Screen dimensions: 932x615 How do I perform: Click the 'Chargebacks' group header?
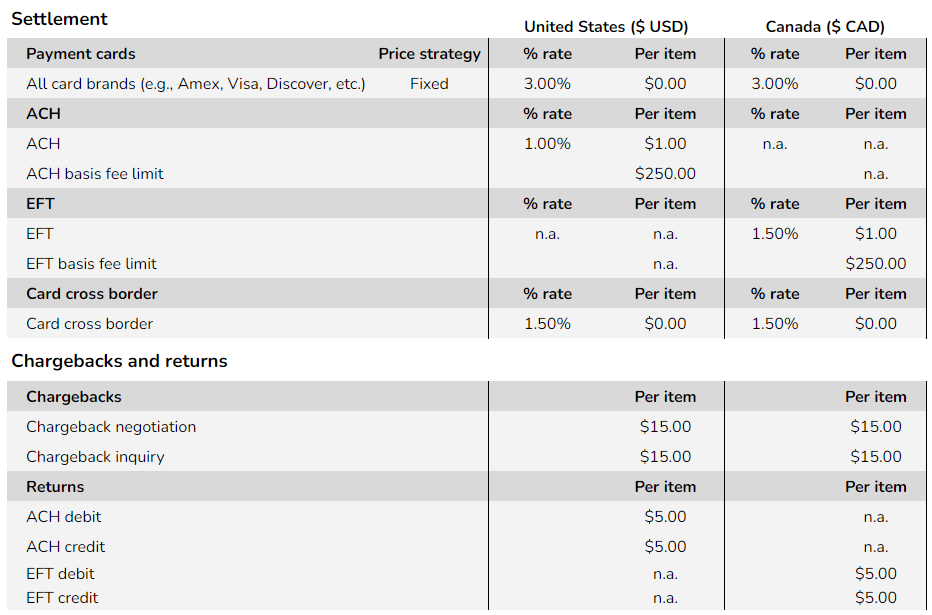point(73,397)
